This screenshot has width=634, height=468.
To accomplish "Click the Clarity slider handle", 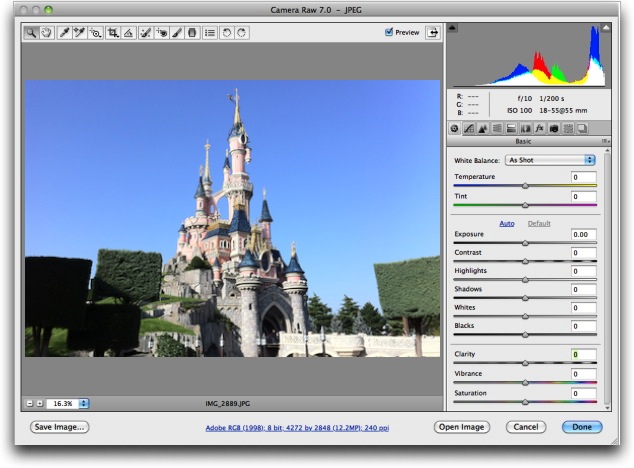I will pyautogui.click(x=525, y=363).
